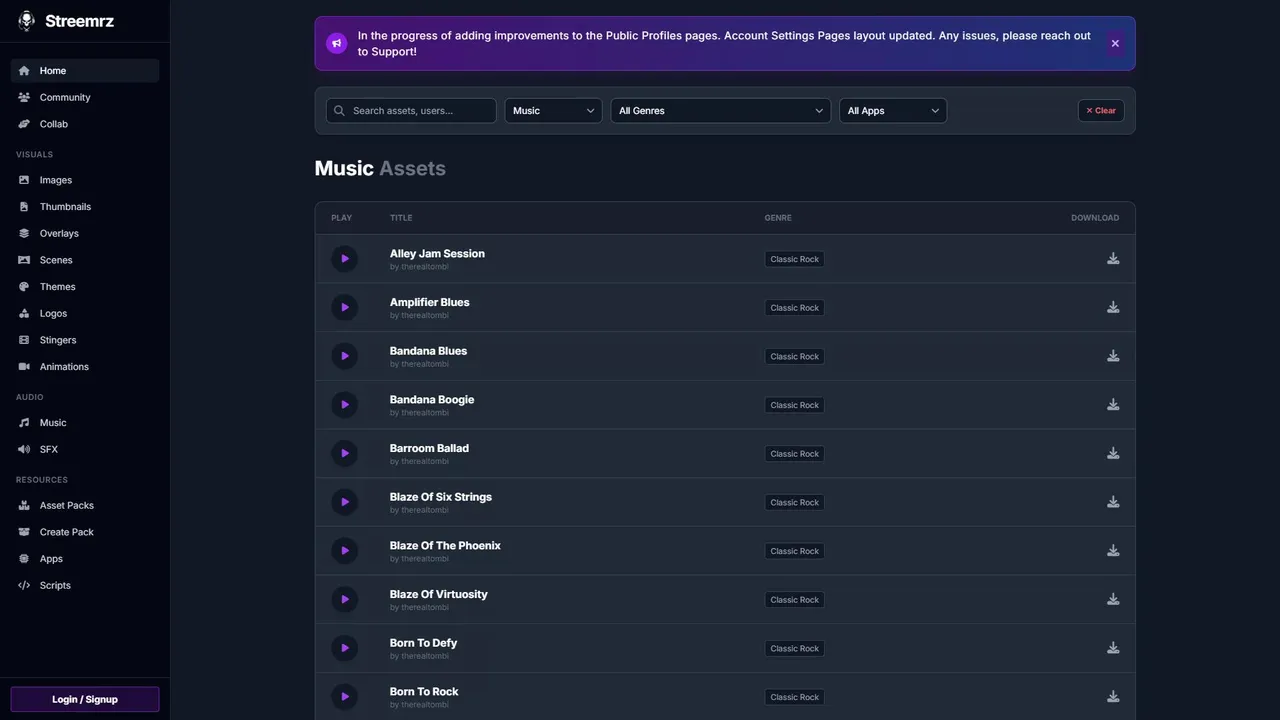Viewport: 1280px width, 720px height.
Task: Clear the active search filters
Action: point(1101,111)
